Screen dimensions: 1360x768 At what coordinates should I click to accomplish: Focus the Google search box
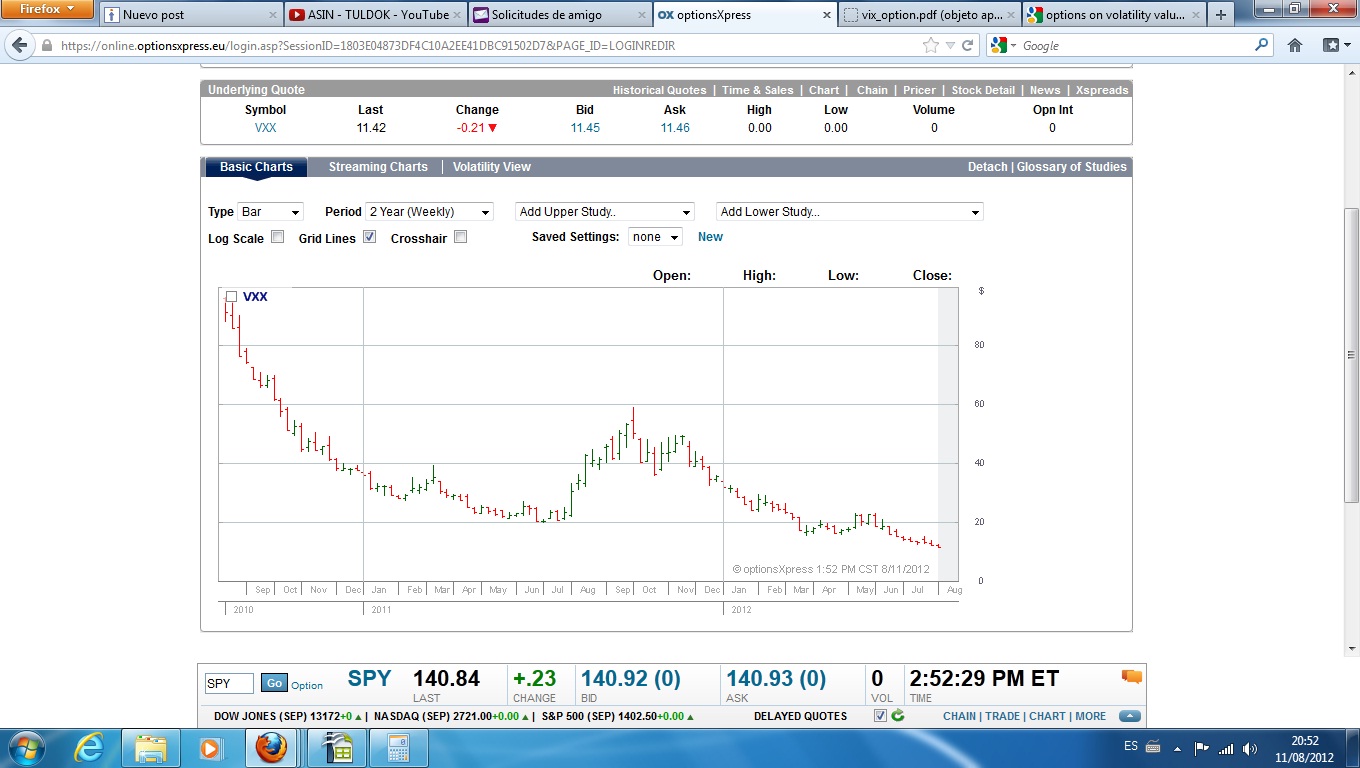click(x=1135, y=46)
